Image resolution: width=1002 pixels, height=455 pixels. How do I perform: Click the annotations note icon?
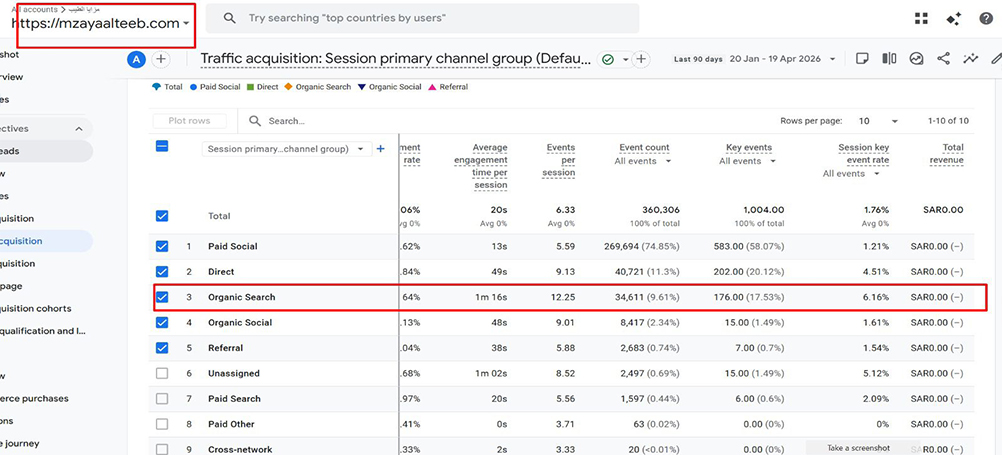pyautogui.click(x=862, y=59)
